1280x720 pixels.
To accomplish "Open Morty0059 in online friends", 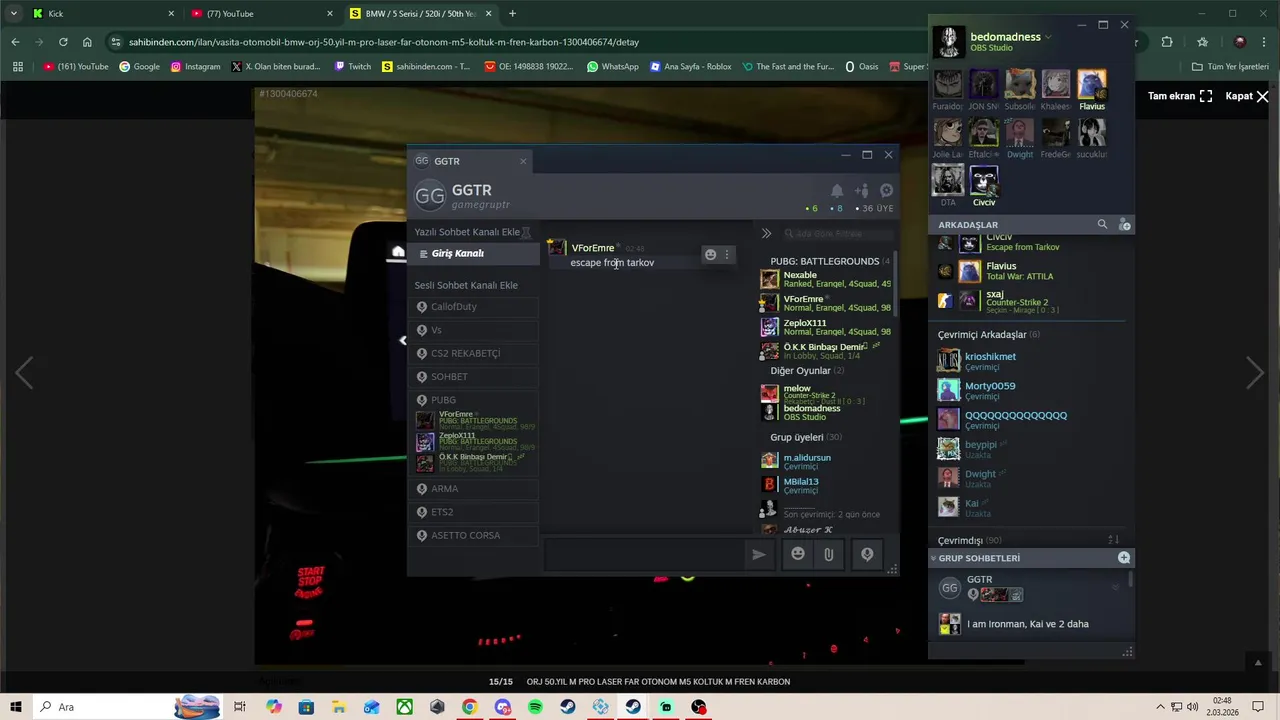I will [1030, 390].
